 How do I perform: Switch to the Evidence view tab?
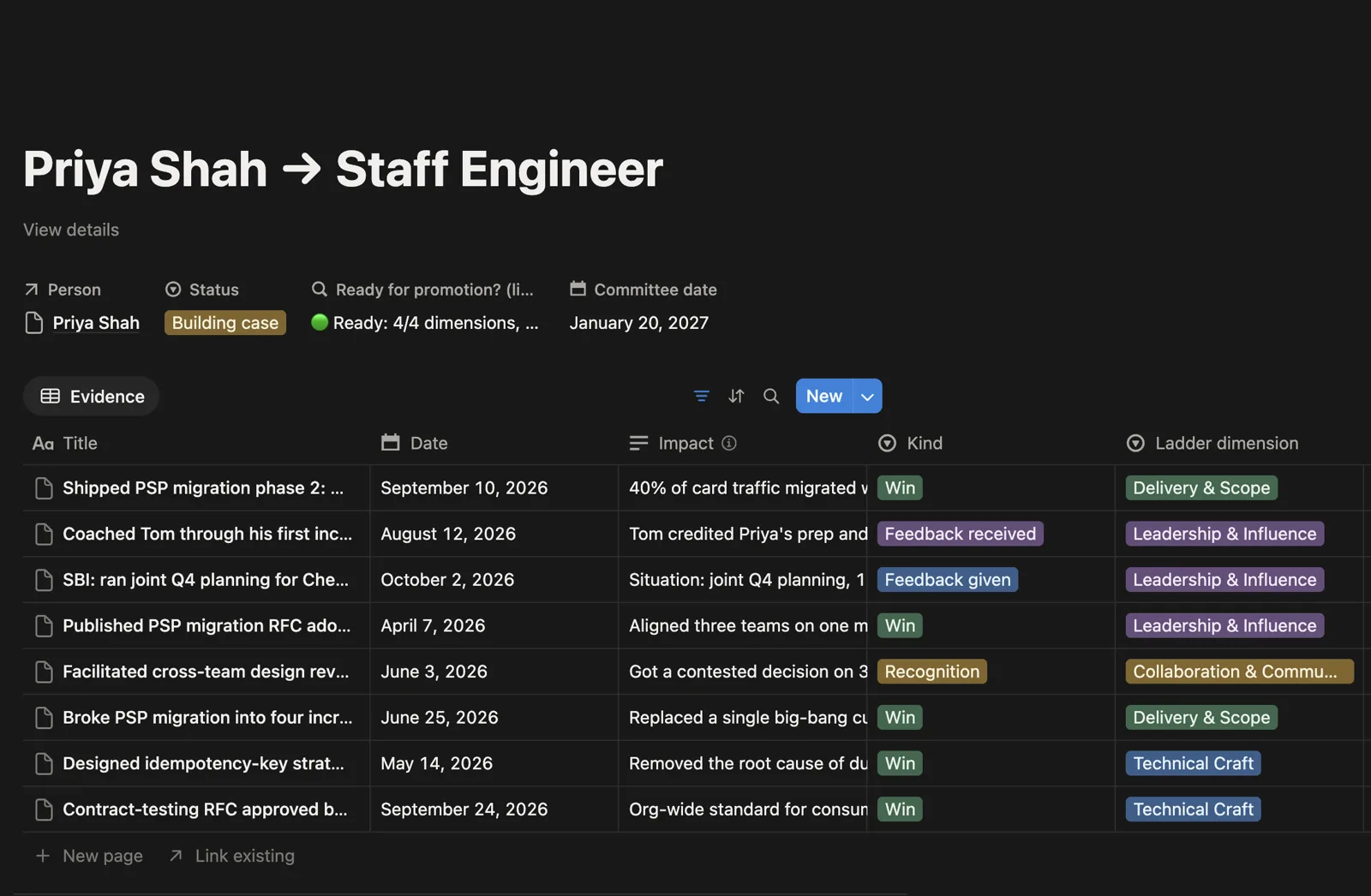point(92,397)
